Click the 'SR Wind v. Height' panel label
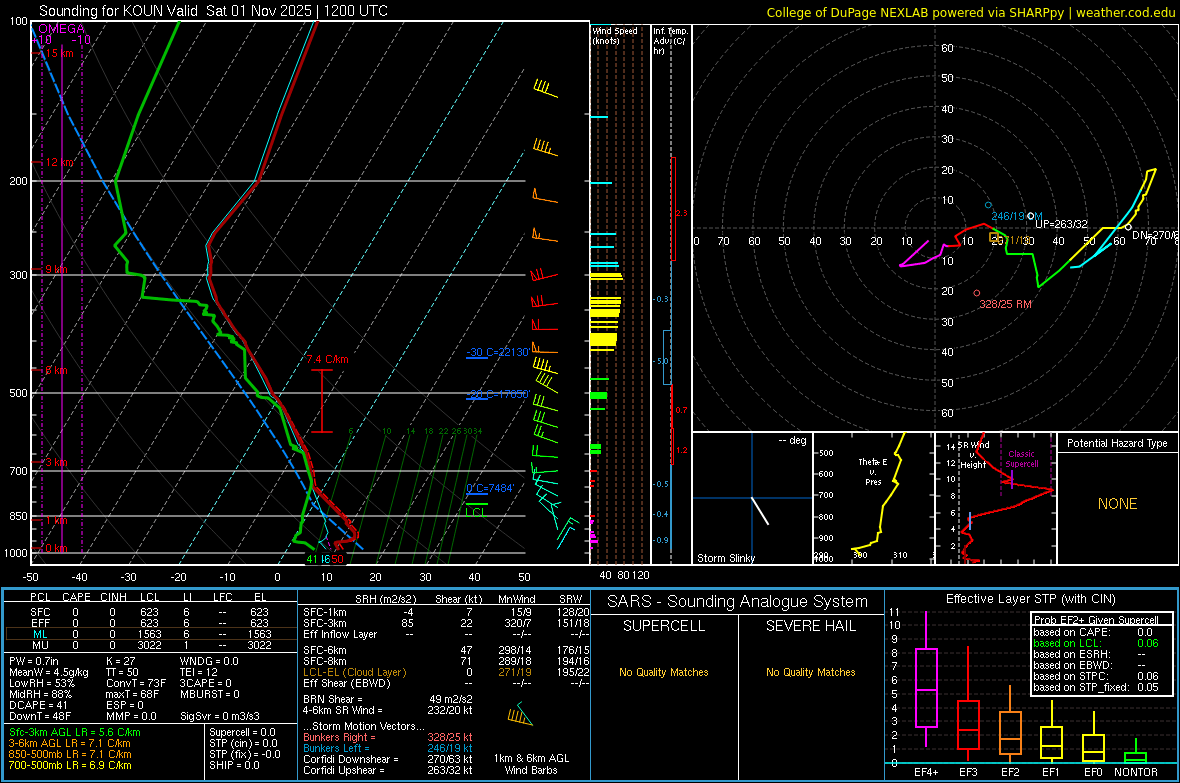1180x783 pixels. coord(974,455)
